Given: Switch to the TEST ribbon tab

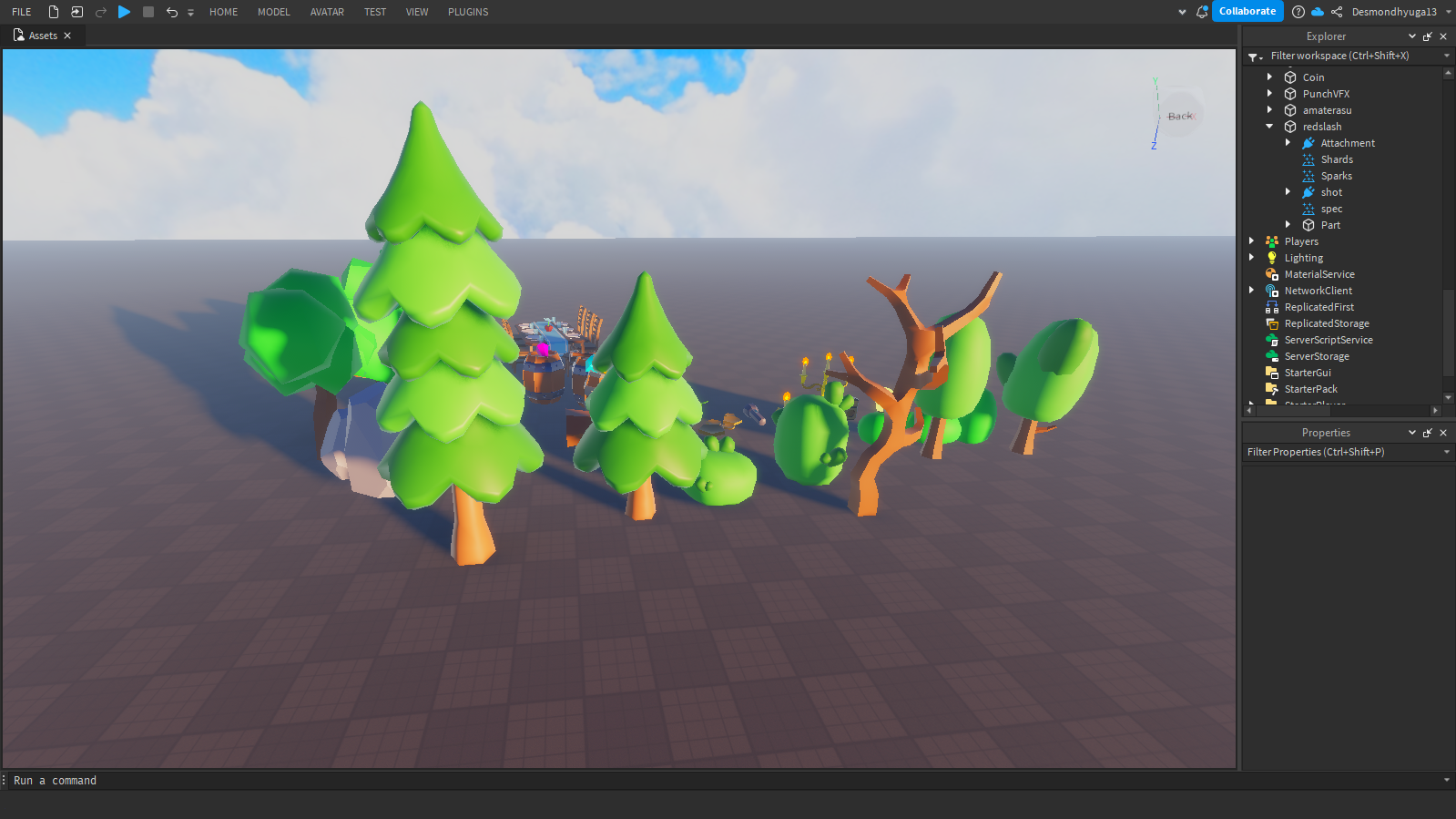Looking at the screenshot, I should click(375, 12).
